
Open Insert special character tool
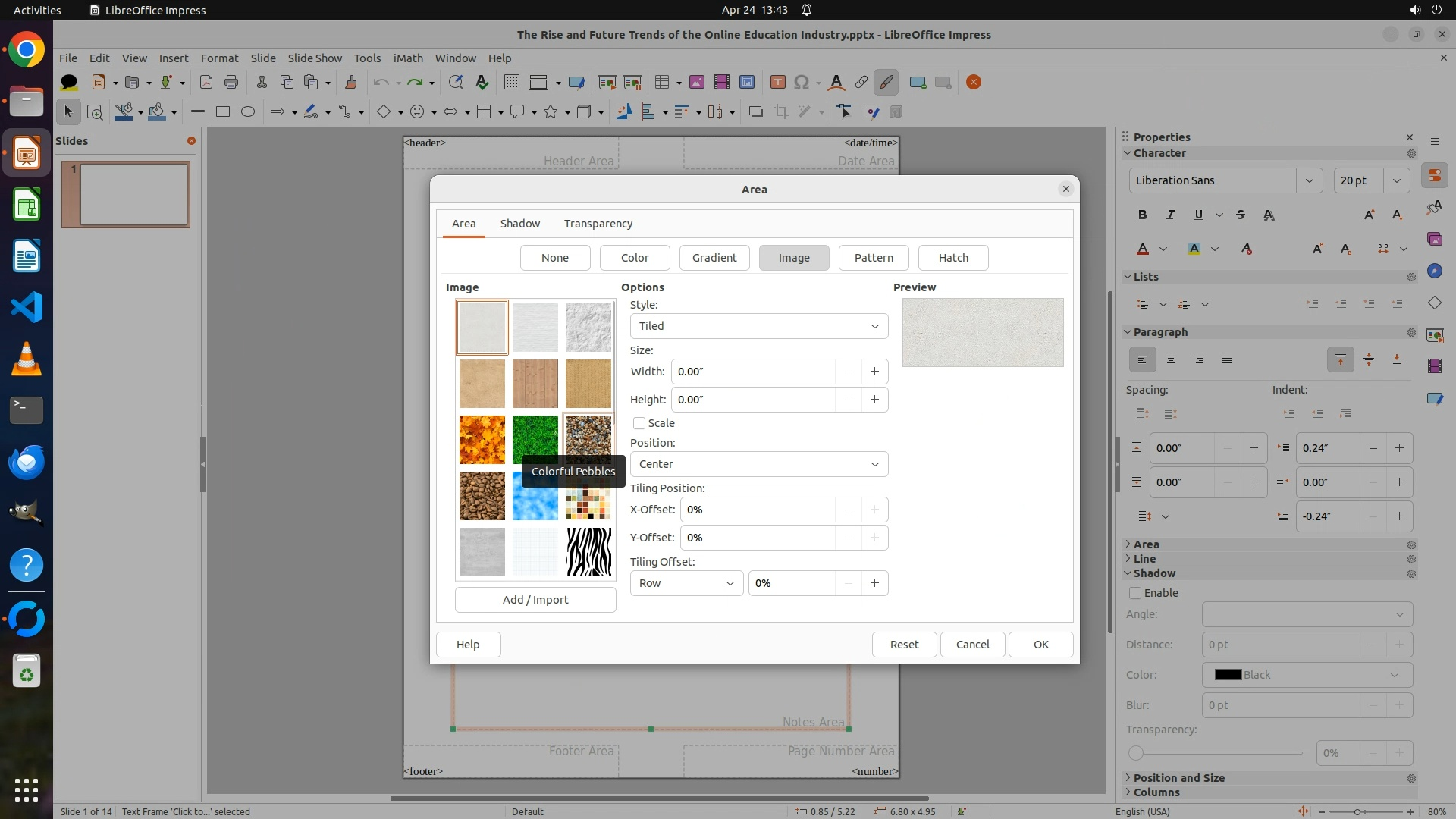click(x=802, y=82)
